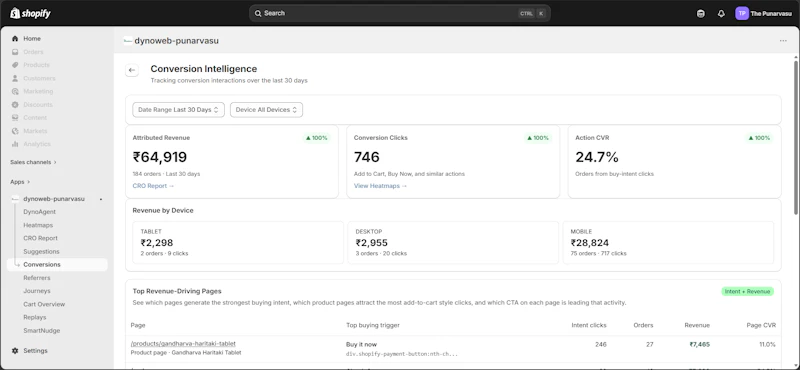Open Heatmaps in the sidebar
Screen dimensions: 800x370
[x=38, y=225]
